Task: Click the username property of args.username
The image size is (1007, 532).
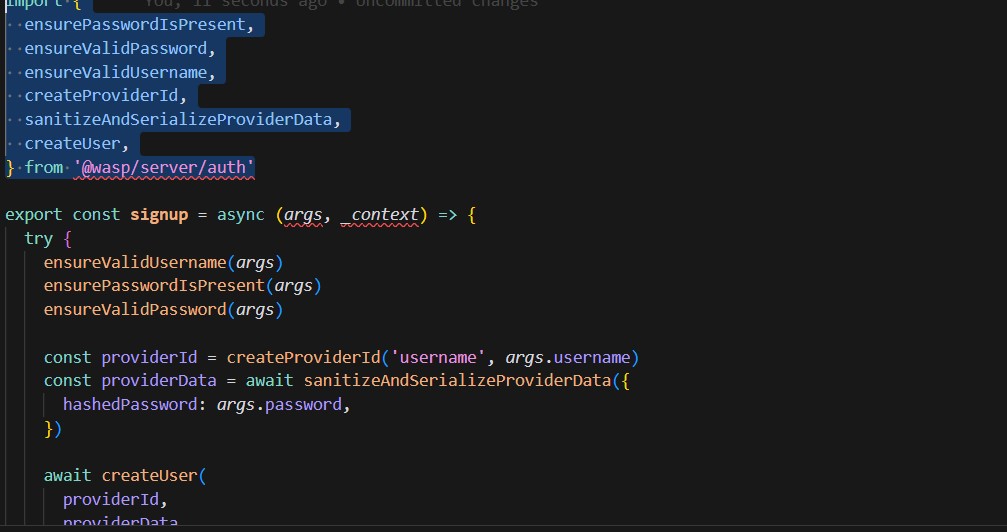Action: (x=592, y=357)
